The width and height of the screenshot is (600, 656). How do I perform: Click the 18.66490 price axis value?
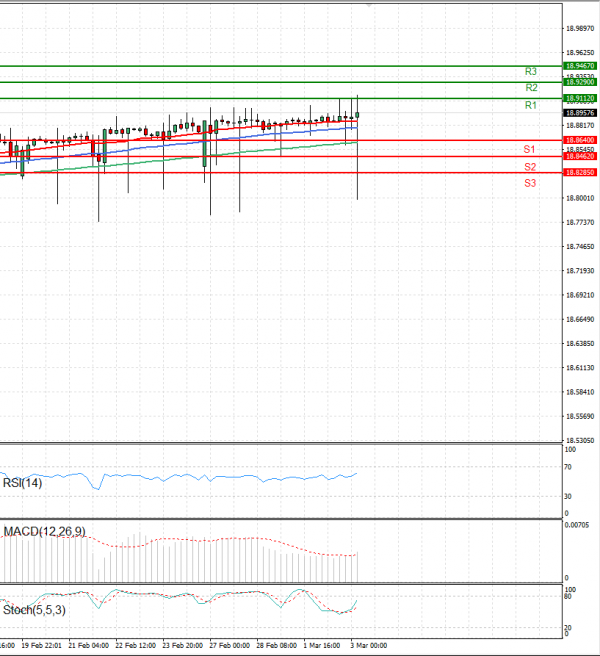[x=580, y=320]
